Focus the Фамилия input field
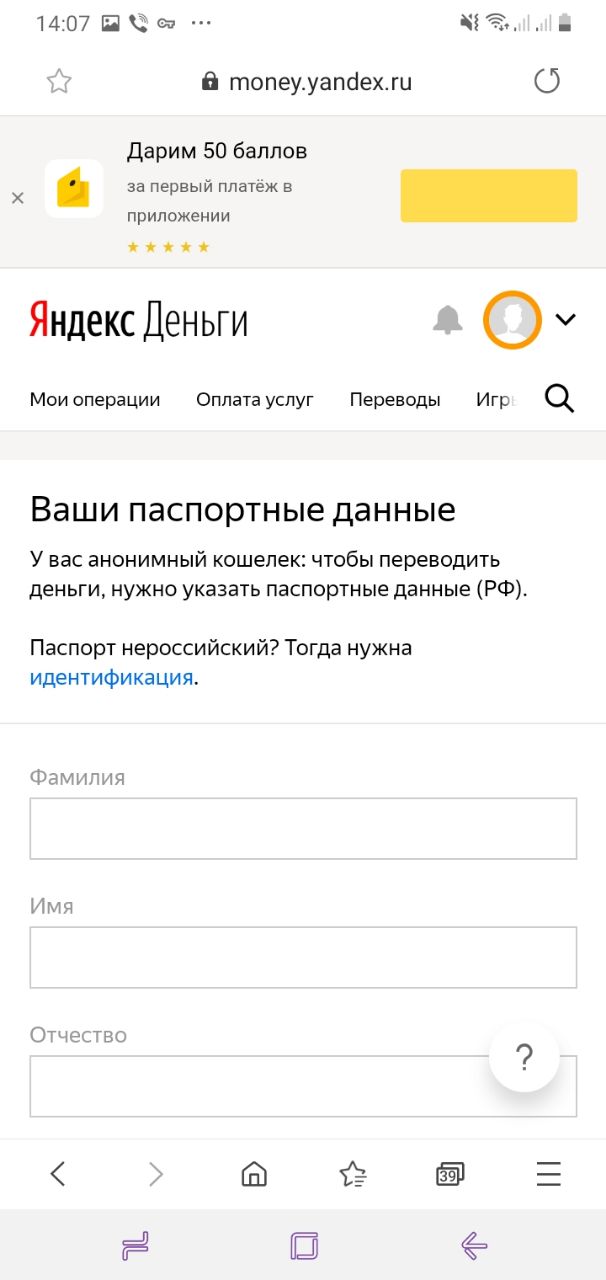Viewport: 606px width, 1280px height. point(303,828)
